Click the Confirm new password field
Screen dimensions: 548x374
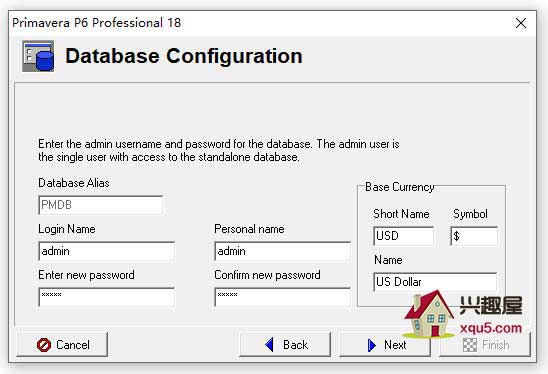point(282,297)
